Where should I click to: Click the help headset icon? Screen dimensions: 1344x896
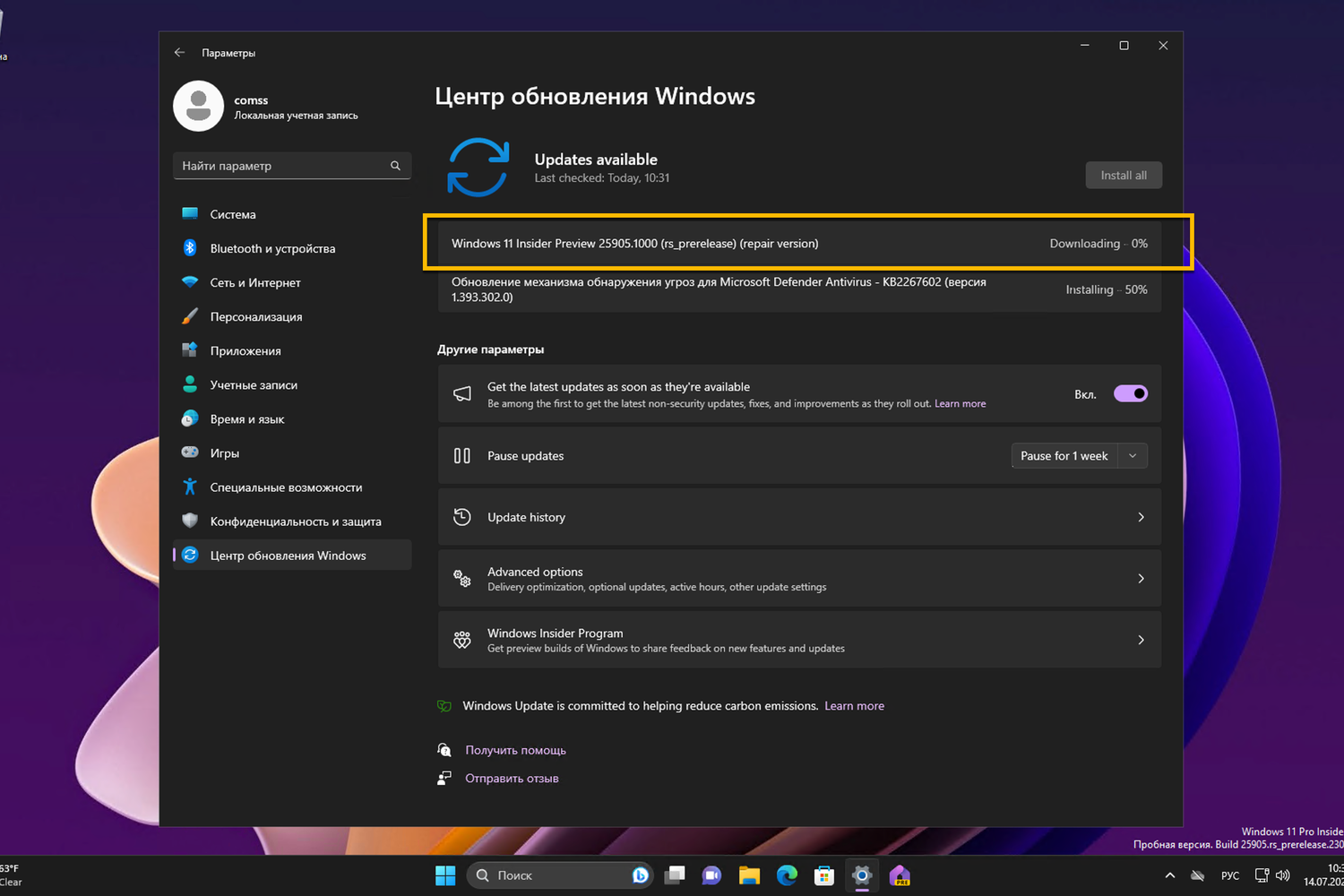coord(444,750)
